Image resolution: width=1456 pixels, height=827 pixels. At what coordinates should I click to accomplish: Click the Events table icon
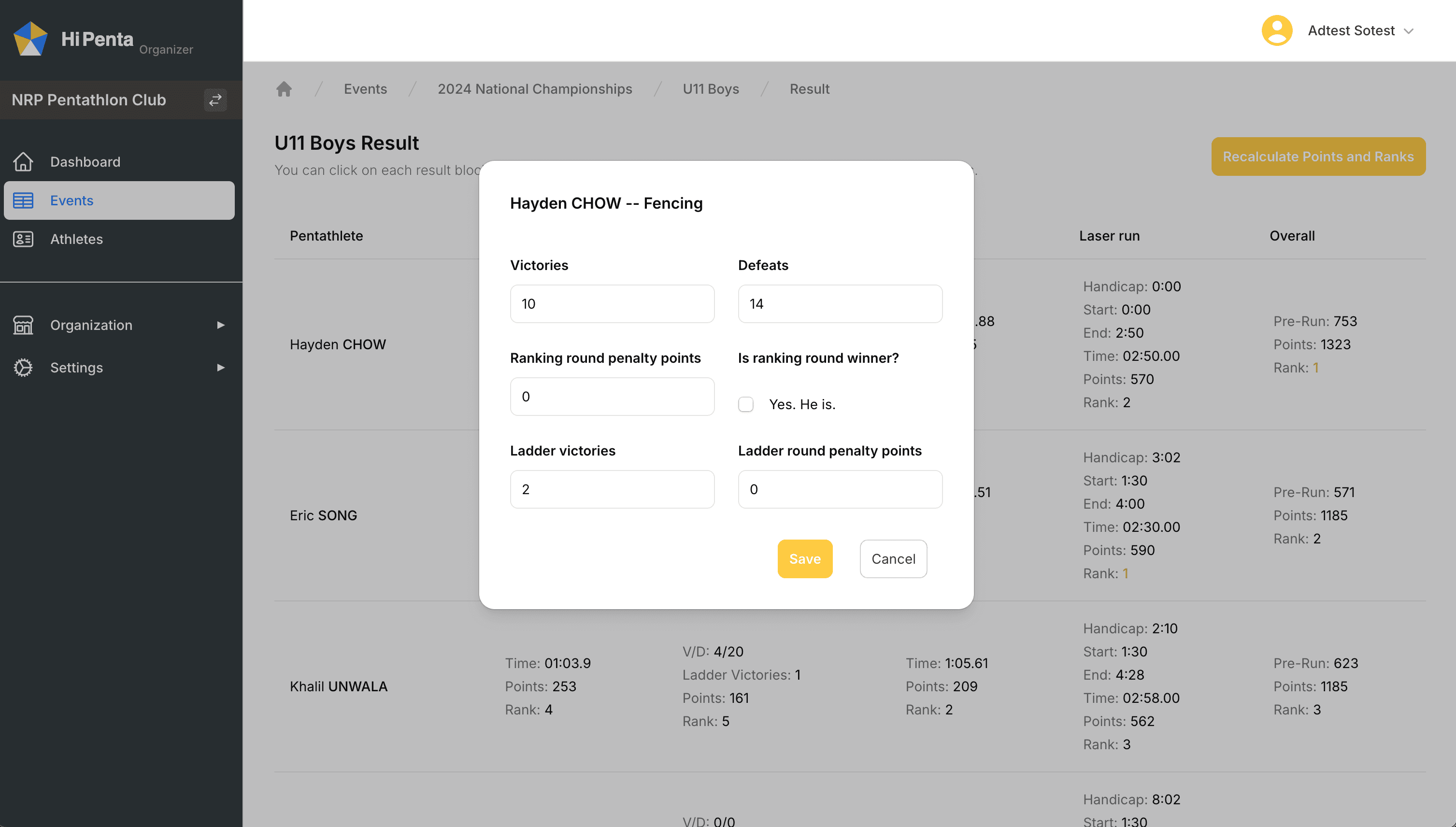(x=23, y=200)
